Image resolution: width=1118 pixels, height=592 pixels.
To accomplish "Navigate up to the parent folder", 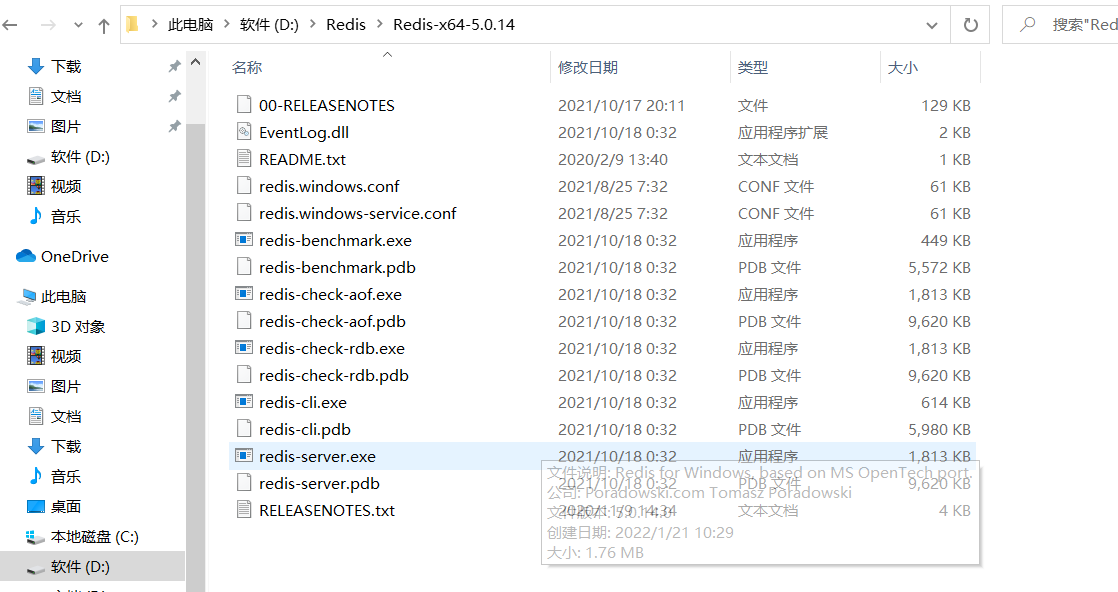I will click(x=103, y=24).
